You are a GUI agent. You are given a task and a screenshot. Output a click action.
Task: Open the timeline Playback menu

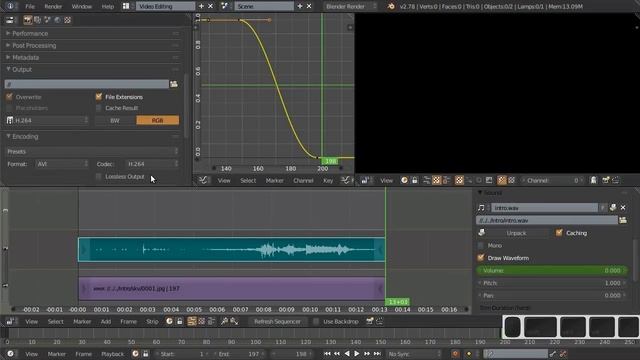[x=112, y=354]
